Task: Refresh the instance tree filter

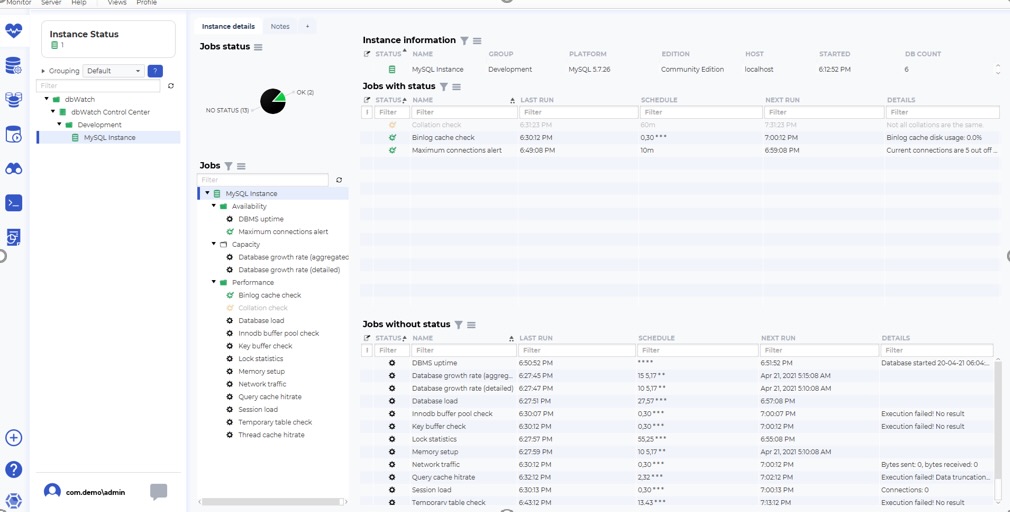Action: coord(171,86)
